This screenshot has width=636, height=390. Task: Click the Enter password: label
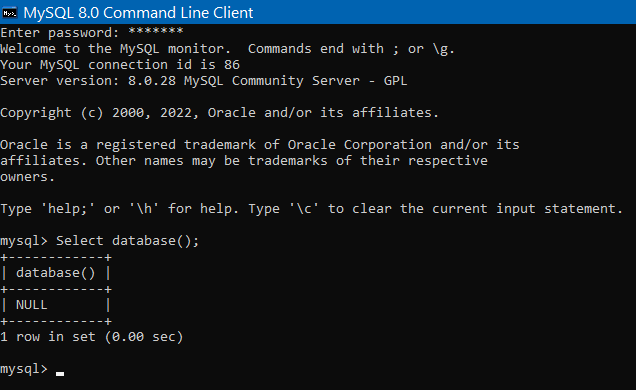pos(60,33)
